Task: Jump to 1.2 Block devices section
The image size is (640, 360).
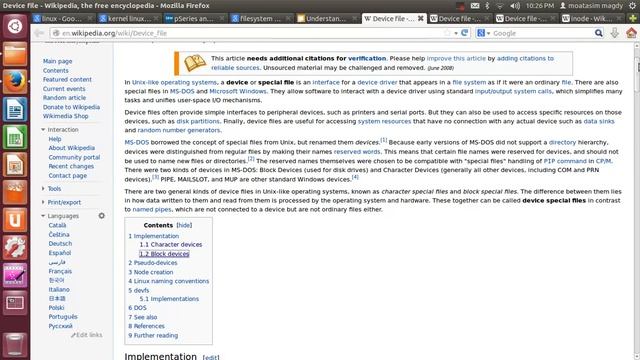Action: [x=164, y=254]
